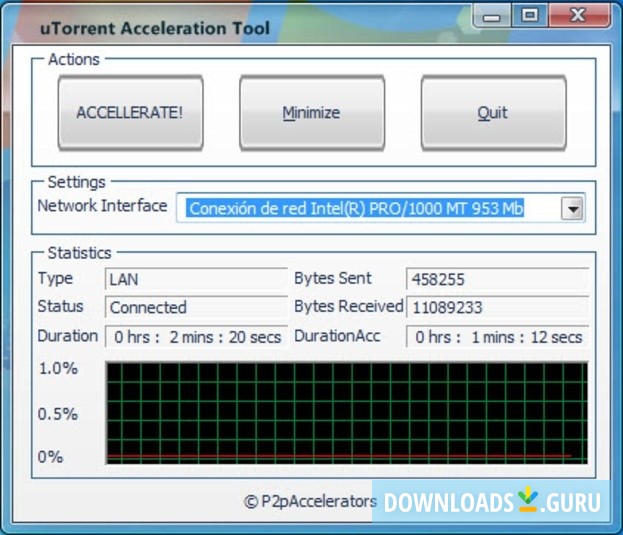Click the Actions group label
Image resolution: width=623 pixels, height=535 pixels.
(74, 60)
